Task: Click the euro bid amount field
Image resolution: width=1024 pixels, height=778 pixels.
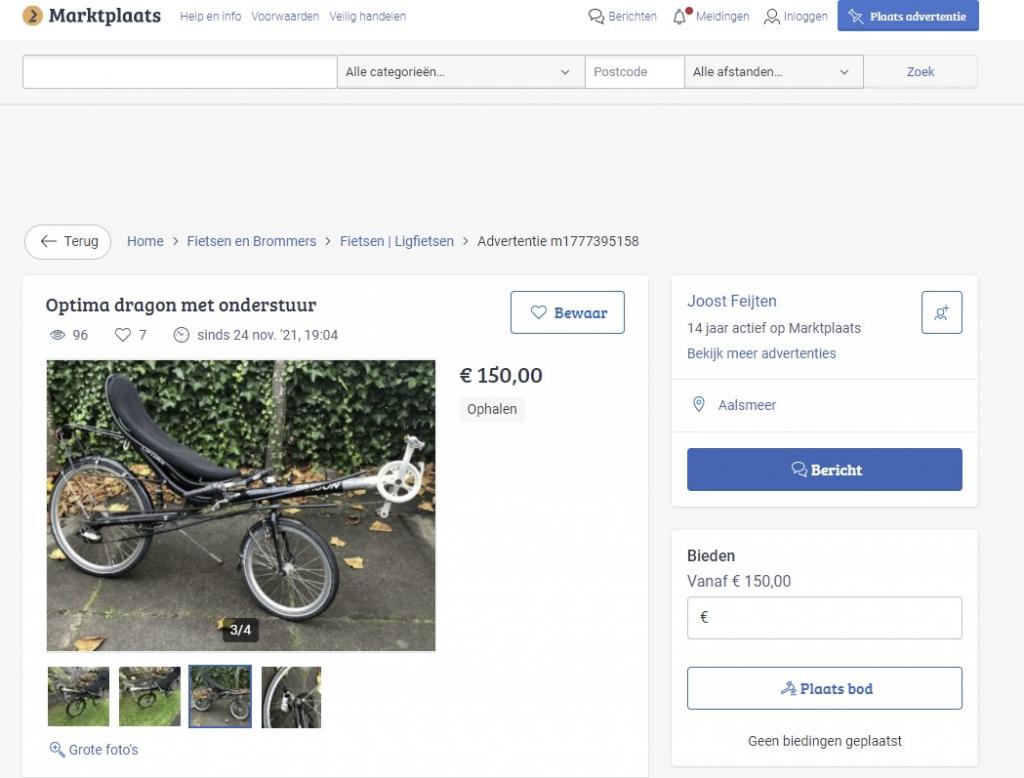Action: [x=824, y=617]
